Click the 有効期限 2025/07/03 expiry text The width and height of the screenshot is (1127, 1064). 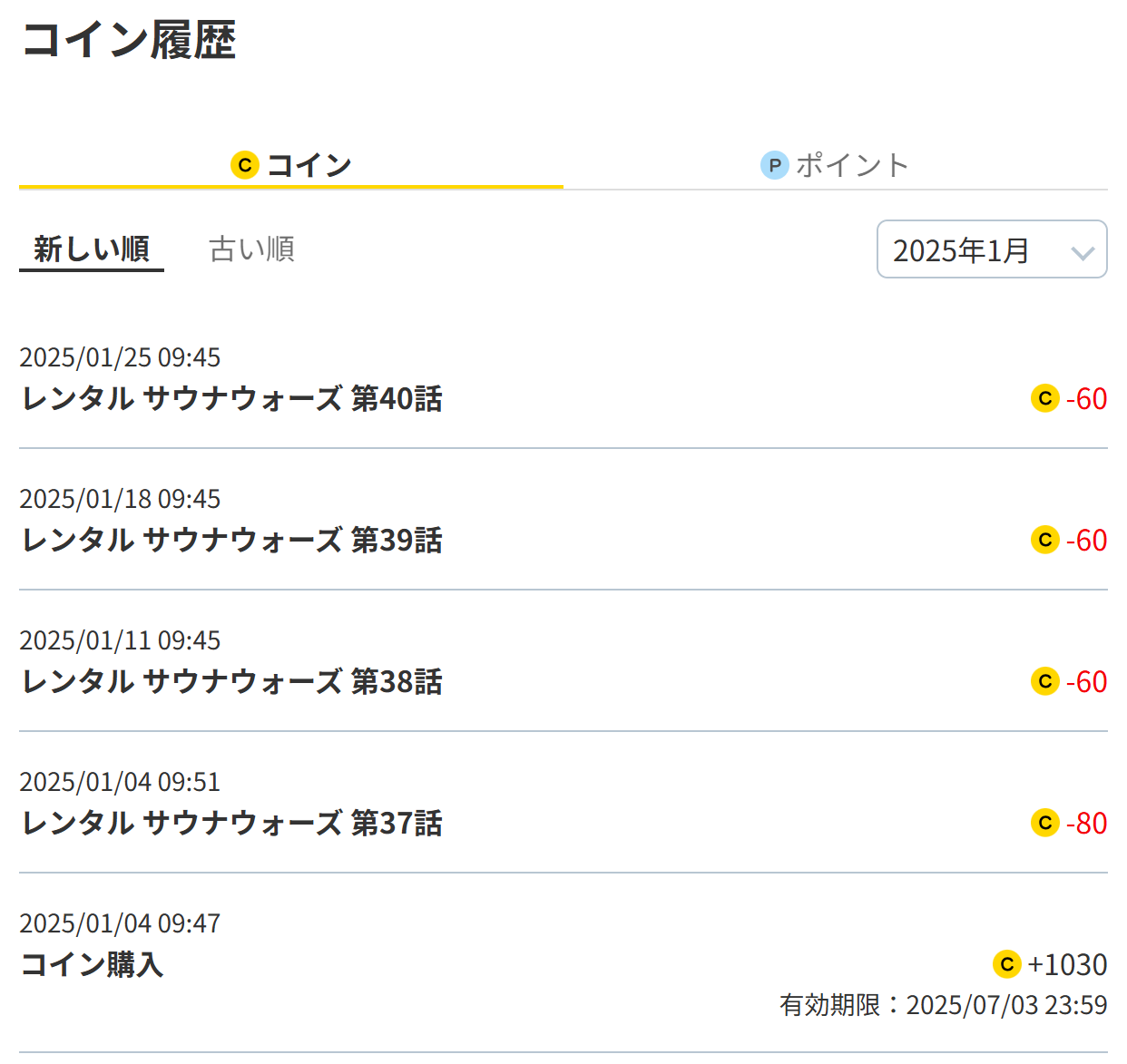[944, 1005]
